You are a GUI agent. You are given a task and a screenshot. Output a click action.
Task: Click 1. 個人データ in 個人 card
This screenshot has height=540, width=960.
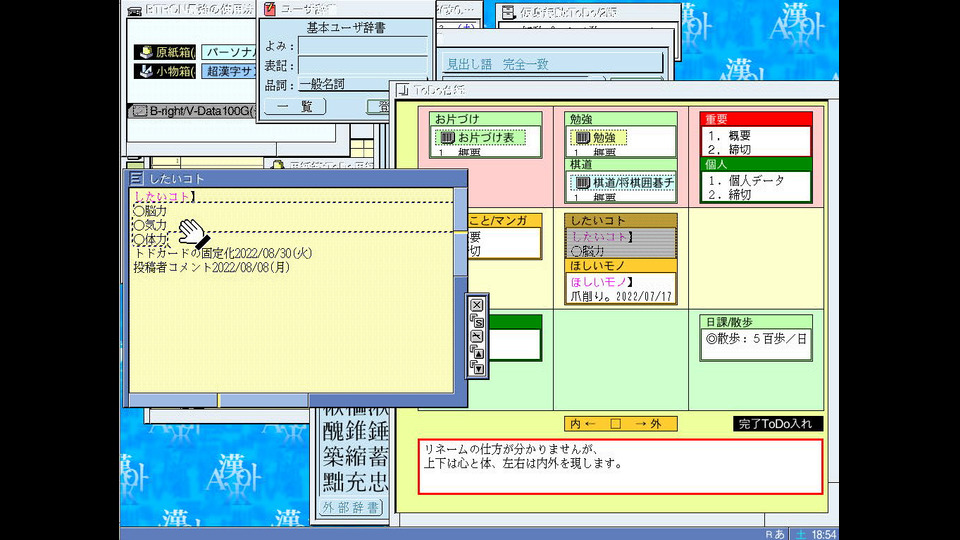point(746,181)
